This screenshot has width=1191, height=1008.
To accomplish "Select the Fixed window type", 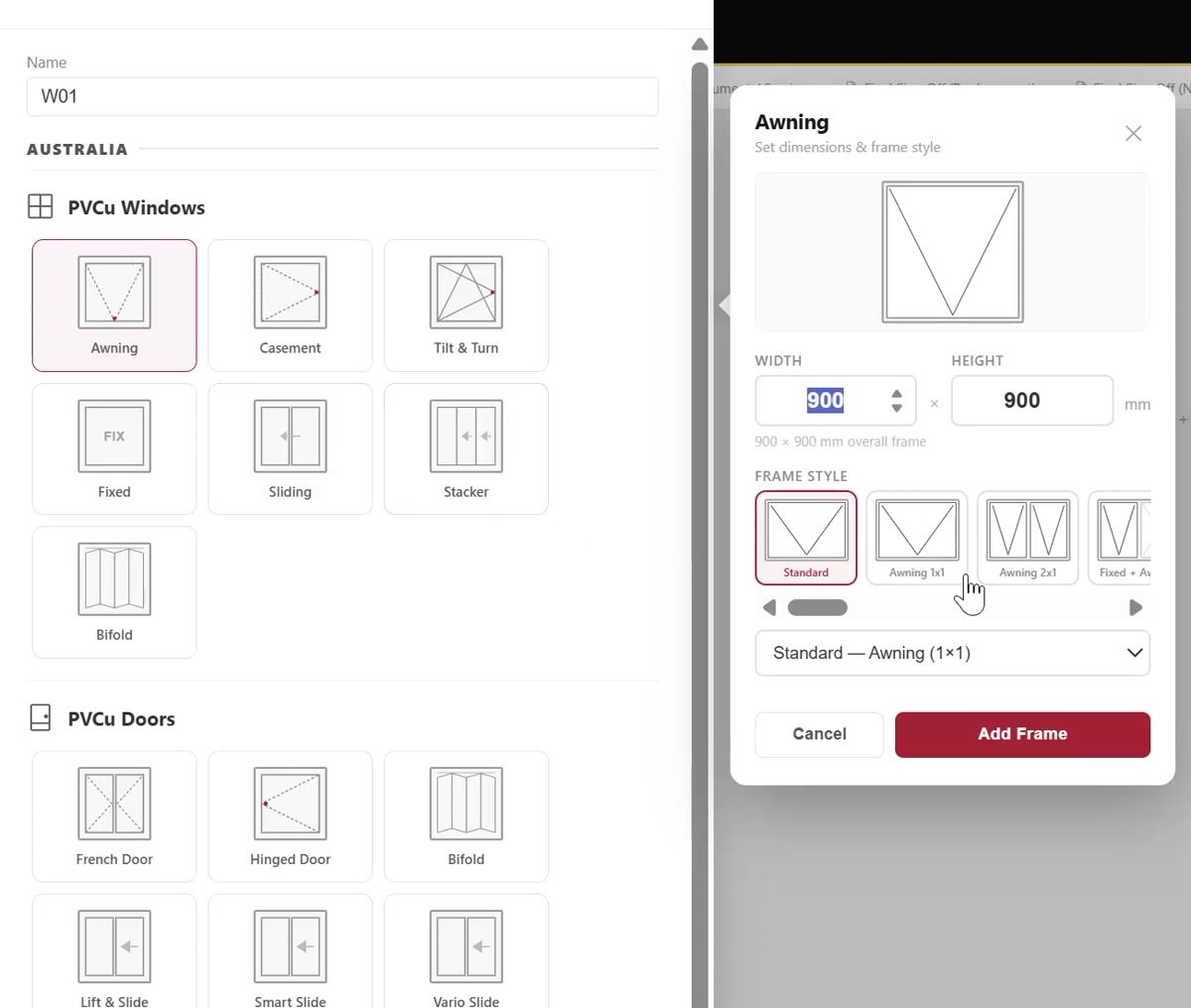I will click(114, 448).
